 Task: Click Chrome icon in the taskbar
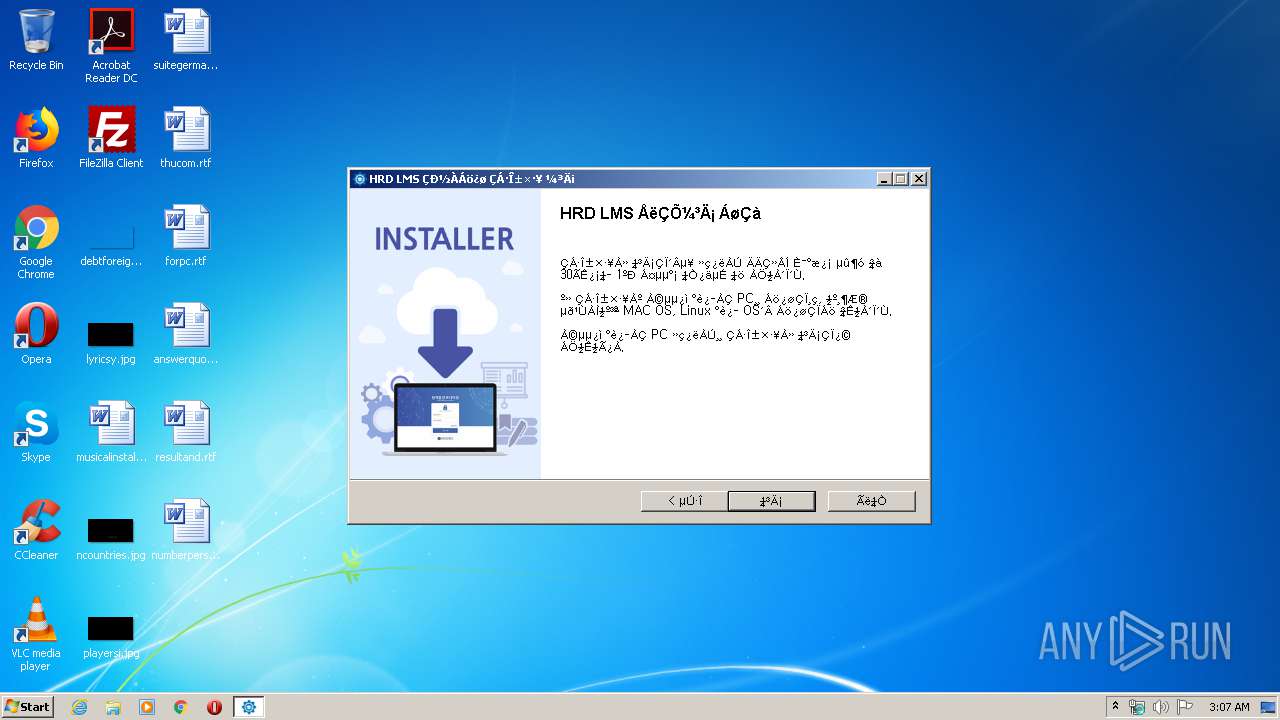click(x=181, y=707)
